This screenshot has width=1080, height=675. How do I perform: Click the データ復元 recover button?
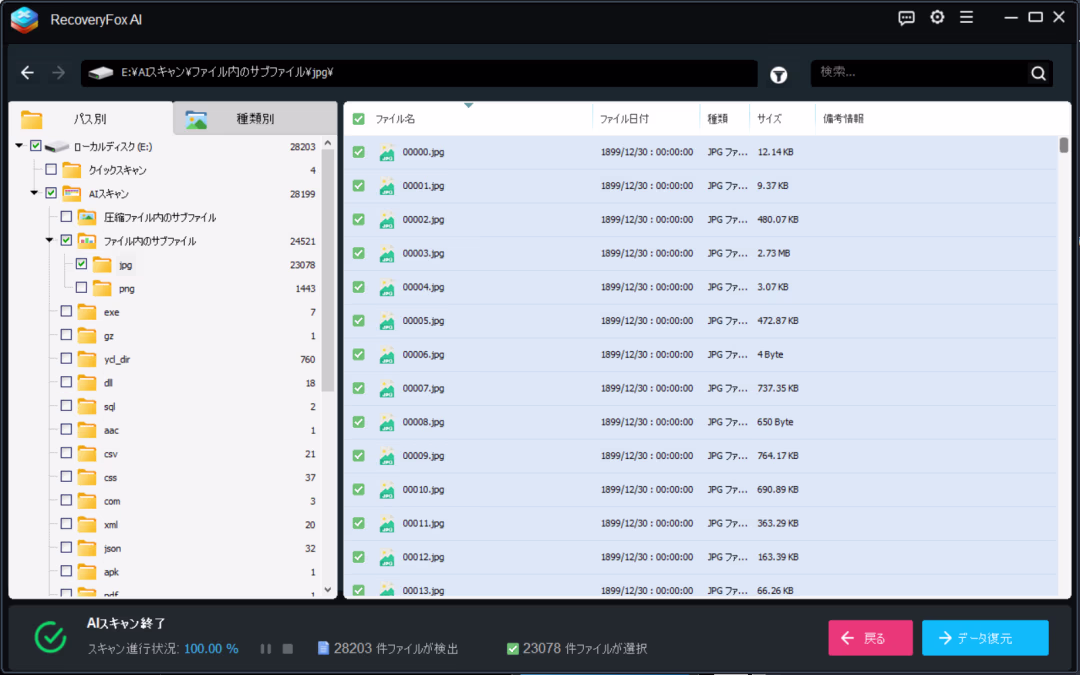coord(986,638)
